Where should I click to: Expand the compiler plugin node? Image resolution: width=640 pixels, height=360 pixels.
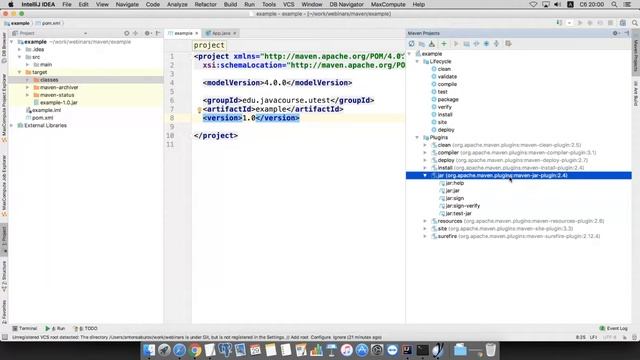[425, 153]
